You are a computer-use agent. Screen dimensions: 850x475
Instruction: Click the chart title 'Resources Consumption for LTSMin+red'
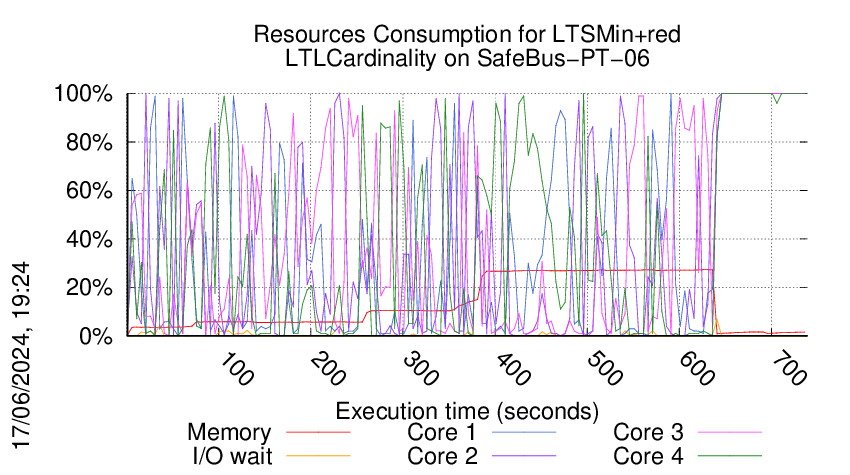(467, 35)
